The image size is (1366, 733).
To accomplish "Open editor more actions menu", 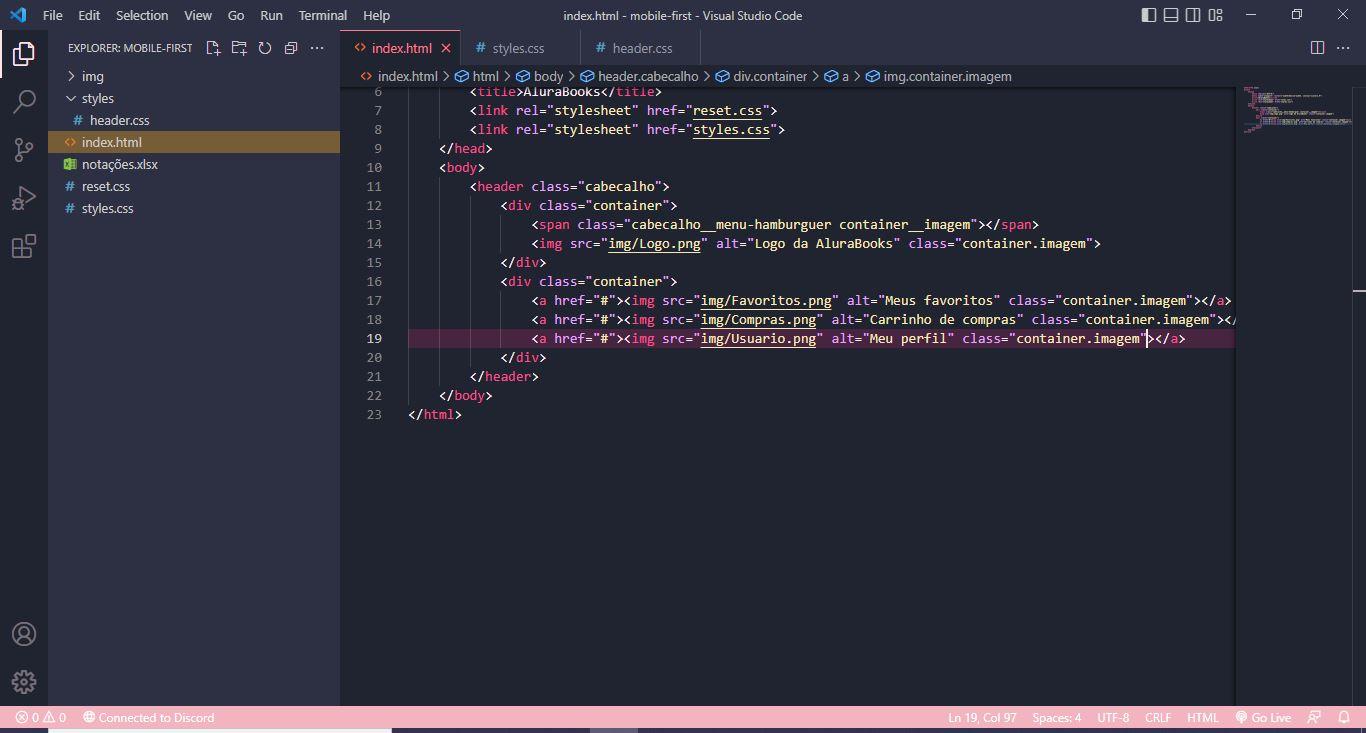I will pyautogui.click(x=1344, y=48).
